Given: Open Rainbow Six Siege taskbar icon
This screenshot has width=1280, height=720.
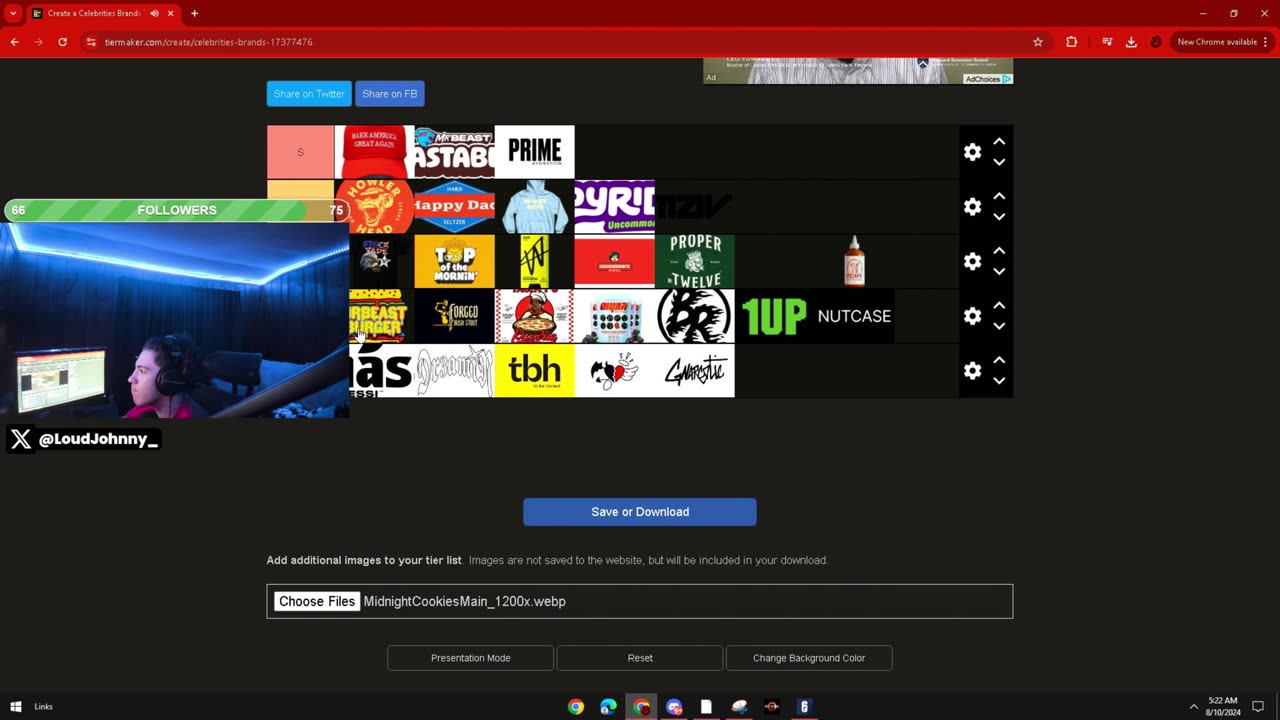Looking at the screenshot, I should 804,707.
